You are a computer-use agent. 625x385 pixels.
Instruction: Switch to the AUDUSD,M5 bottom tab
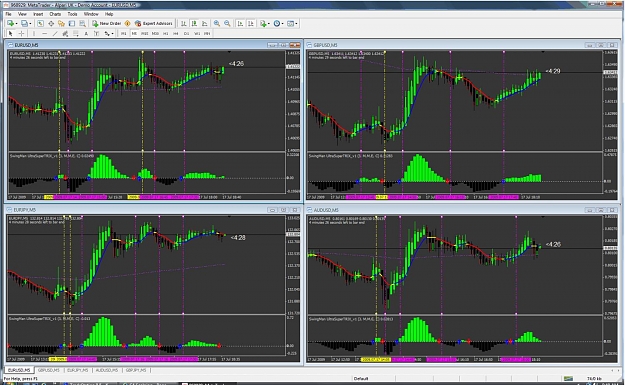pyautogui.click(x=106, y=370)
